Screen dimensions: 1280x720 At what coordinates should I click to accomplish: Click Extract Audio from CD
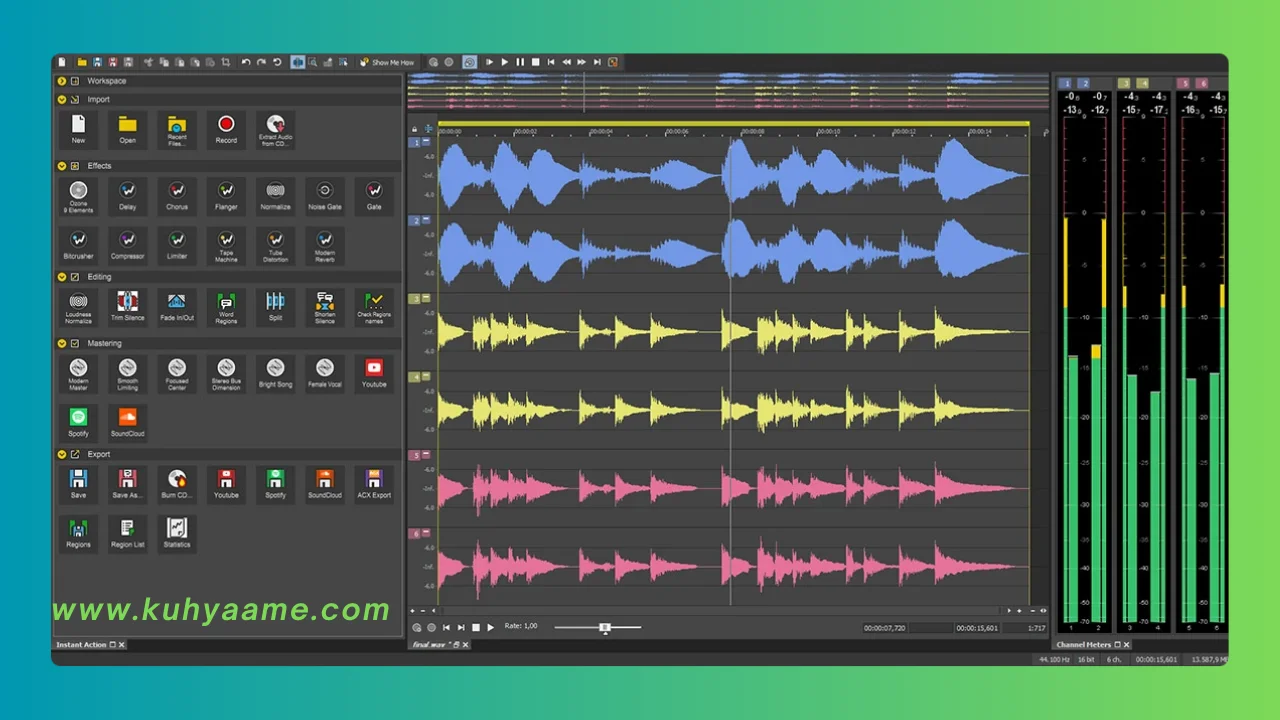(x=275, y=130)
